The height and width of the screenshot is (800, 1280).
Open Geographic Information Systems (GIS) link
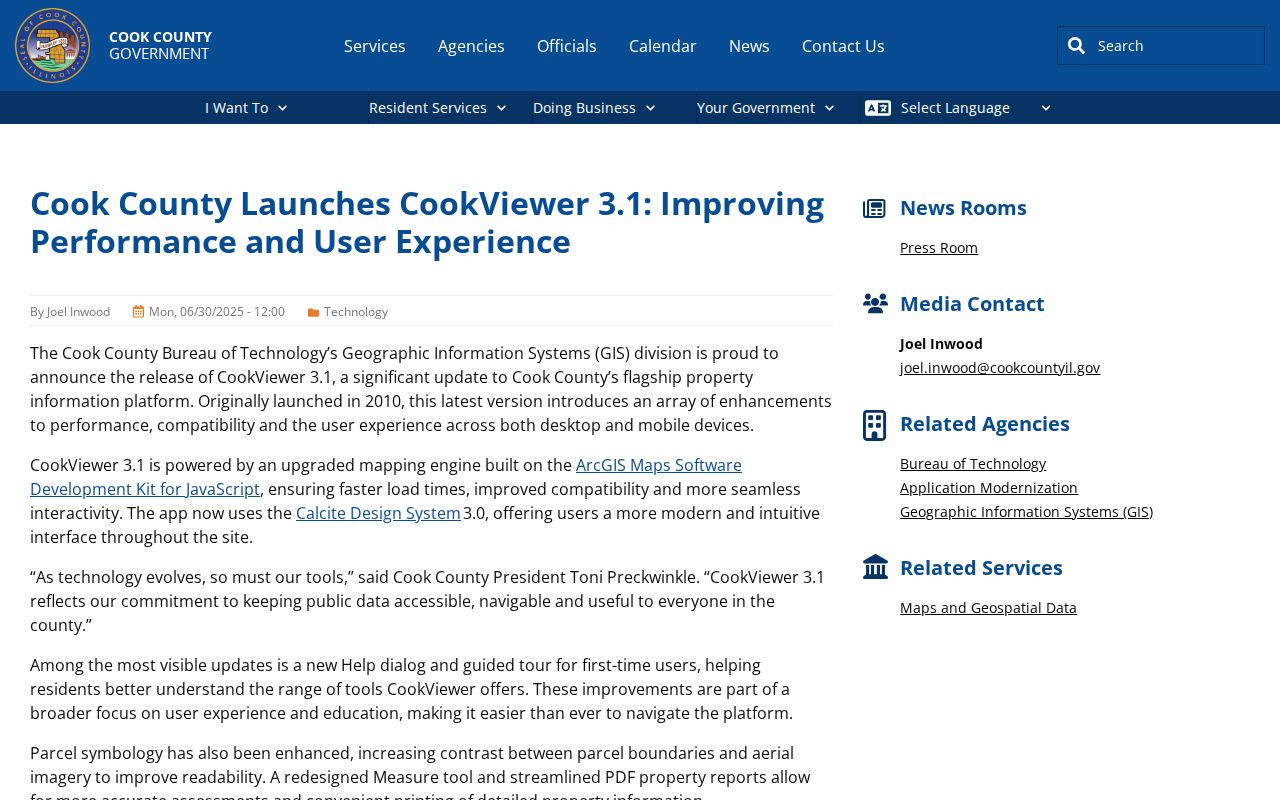pos(1026,512)
